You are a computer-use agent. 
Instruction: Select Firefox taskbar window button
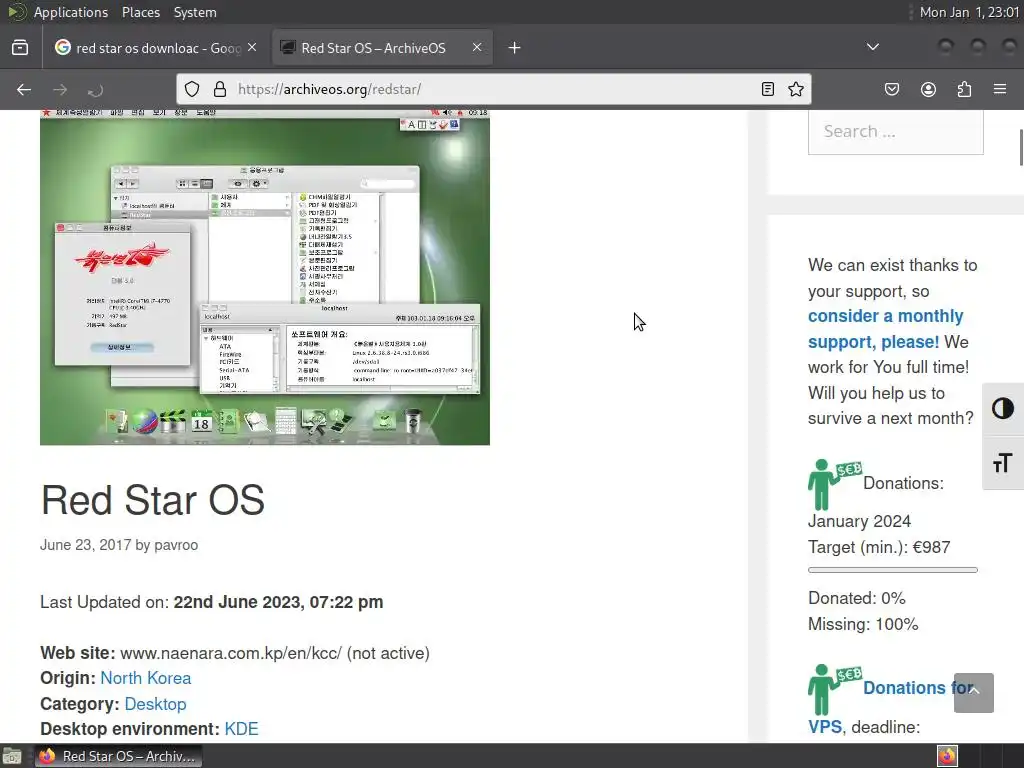pos(118,756)
